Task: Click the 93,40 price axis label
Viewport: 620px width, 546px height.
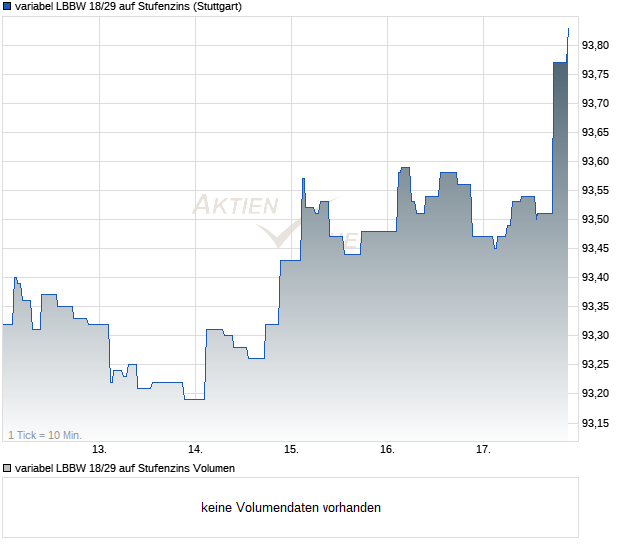Action: 595,277
